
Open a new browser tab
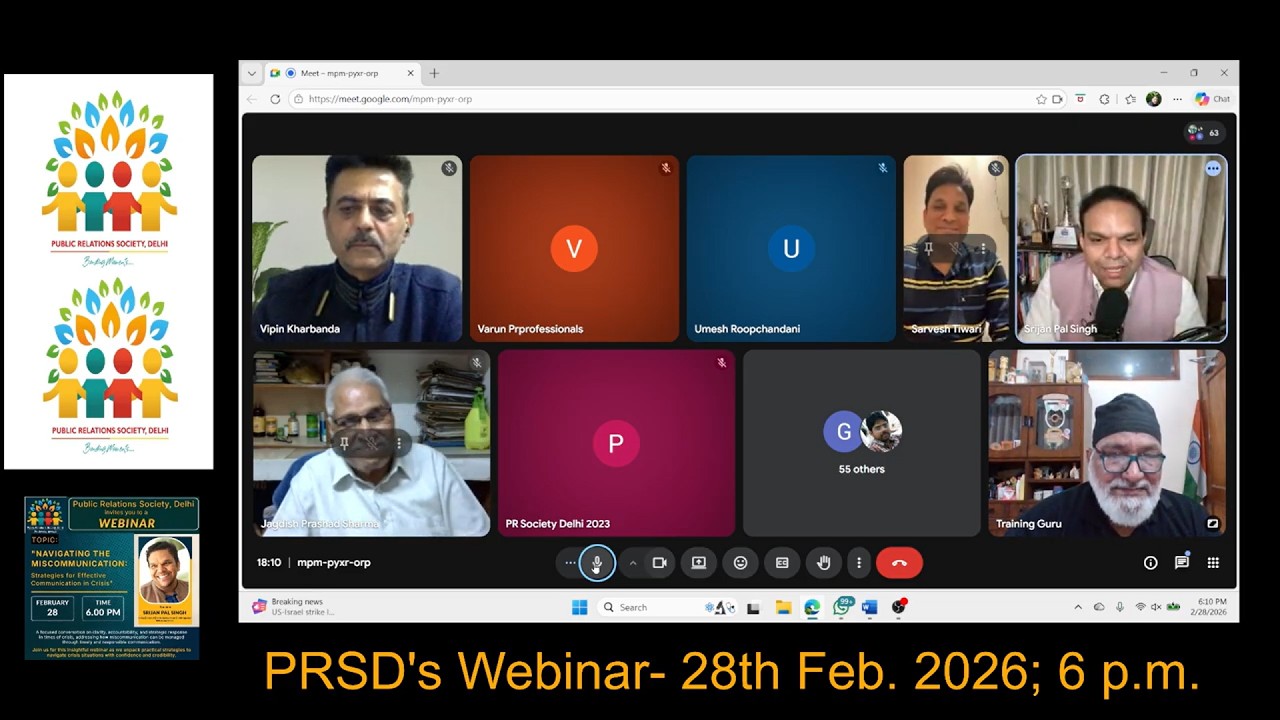tap(434, 73)
